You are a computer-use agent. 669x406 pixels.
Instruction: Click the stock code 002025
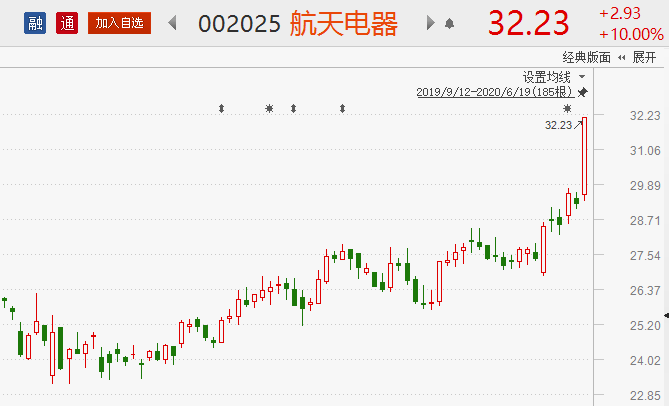[x=239, y=23]
